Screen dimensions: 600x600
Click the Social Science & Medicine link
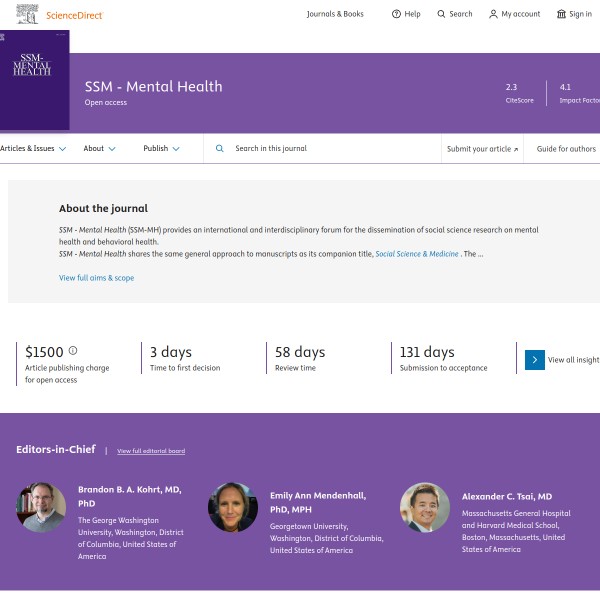coord(417,254)
